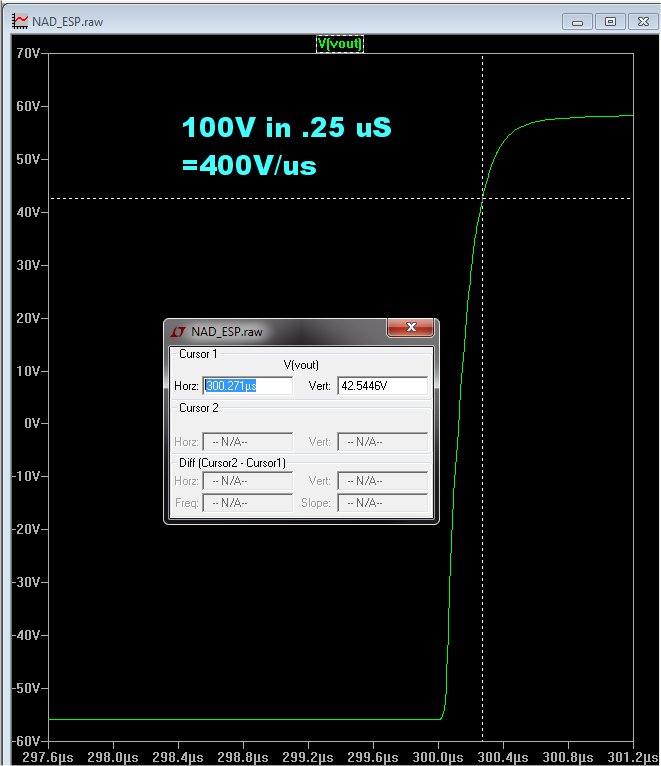Click the V(vout) trace label
Viewport: 661px width, 766px height.
coord(340,44)
